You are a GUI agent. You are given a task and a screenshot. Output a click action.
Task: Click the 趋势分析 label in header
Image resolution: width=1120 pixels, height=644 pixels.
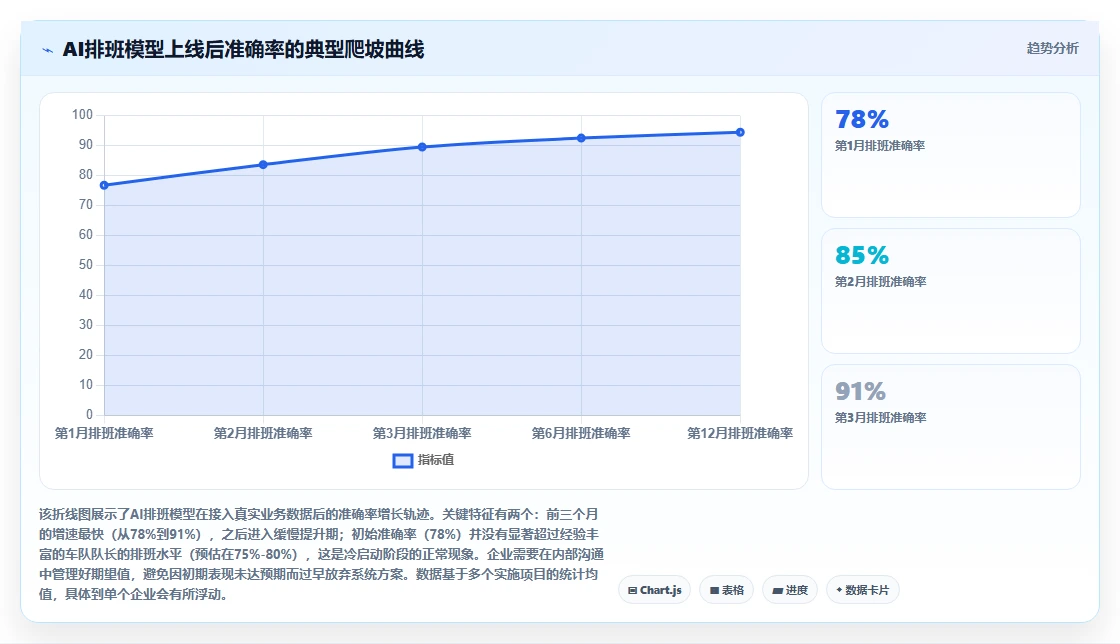pos(1052,49)
